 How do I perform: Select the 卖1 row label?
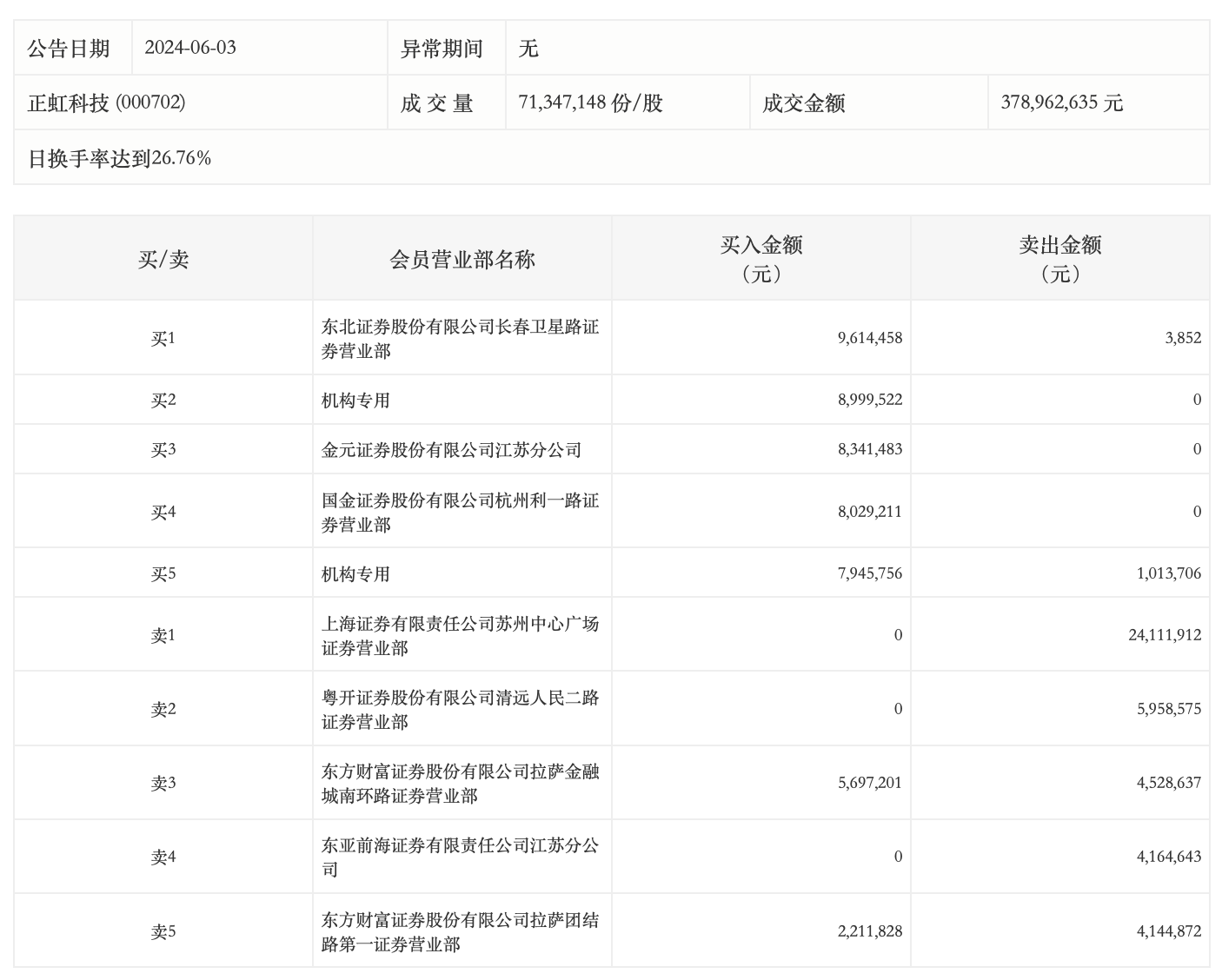163,635
